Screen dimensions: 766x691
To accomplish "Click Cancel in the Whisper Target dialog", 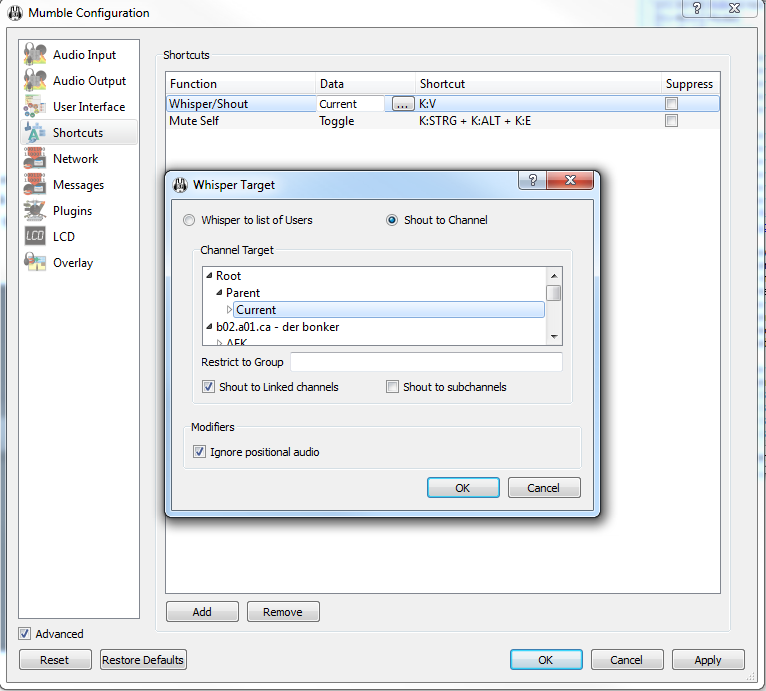I will coord(544,488).
